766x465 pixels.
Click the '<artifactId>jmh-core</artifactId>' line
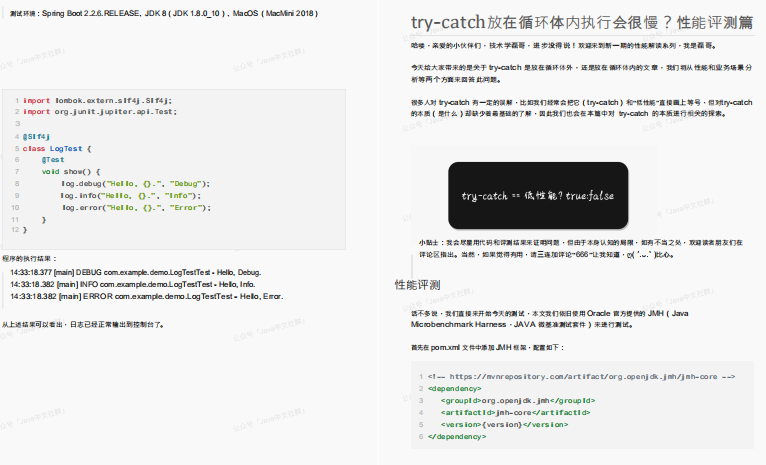515,413
